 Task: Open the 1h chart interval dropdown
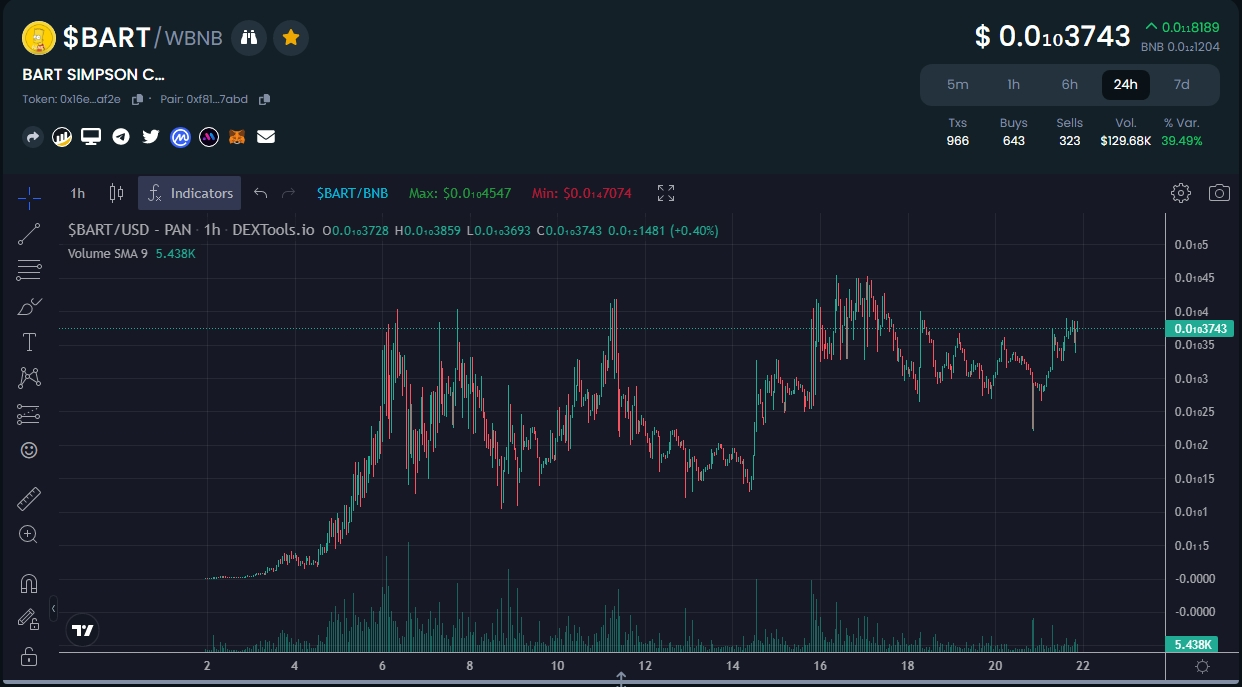tap(78, 193)
